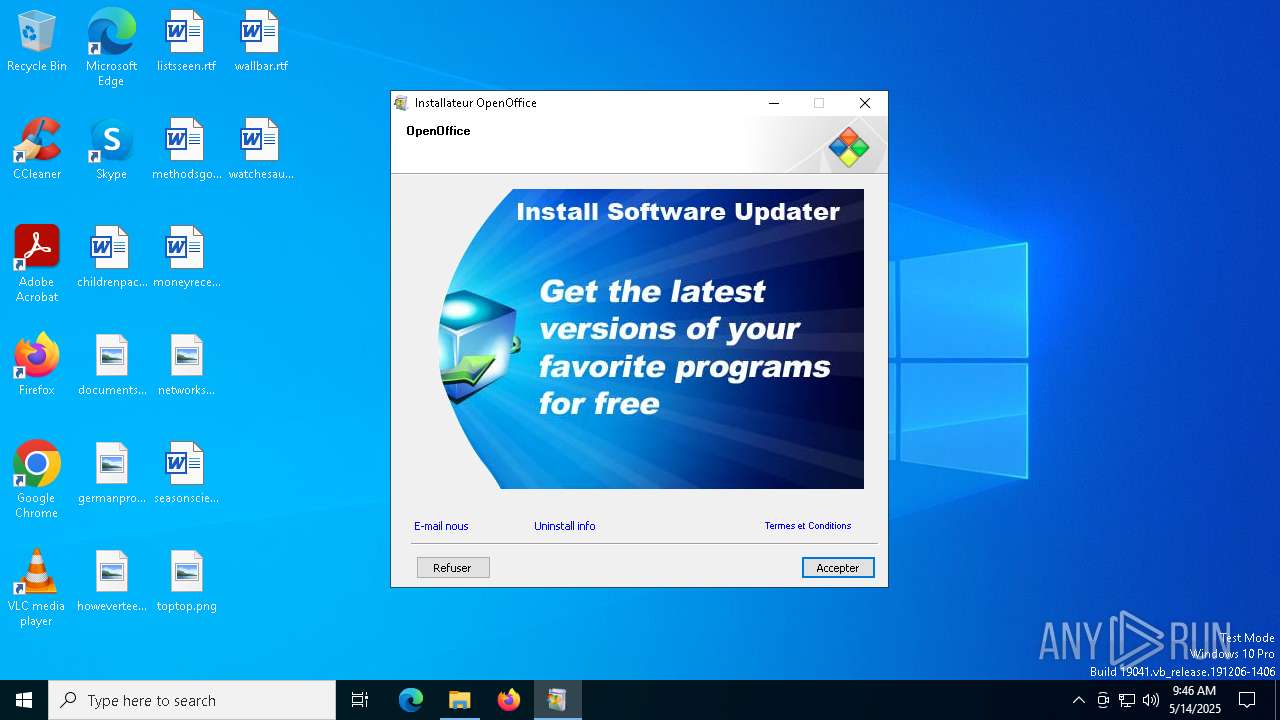The height and width of the screenshot is (720, 1280).
Task: Click the installer taskbar button
Action: pos(557,700)
